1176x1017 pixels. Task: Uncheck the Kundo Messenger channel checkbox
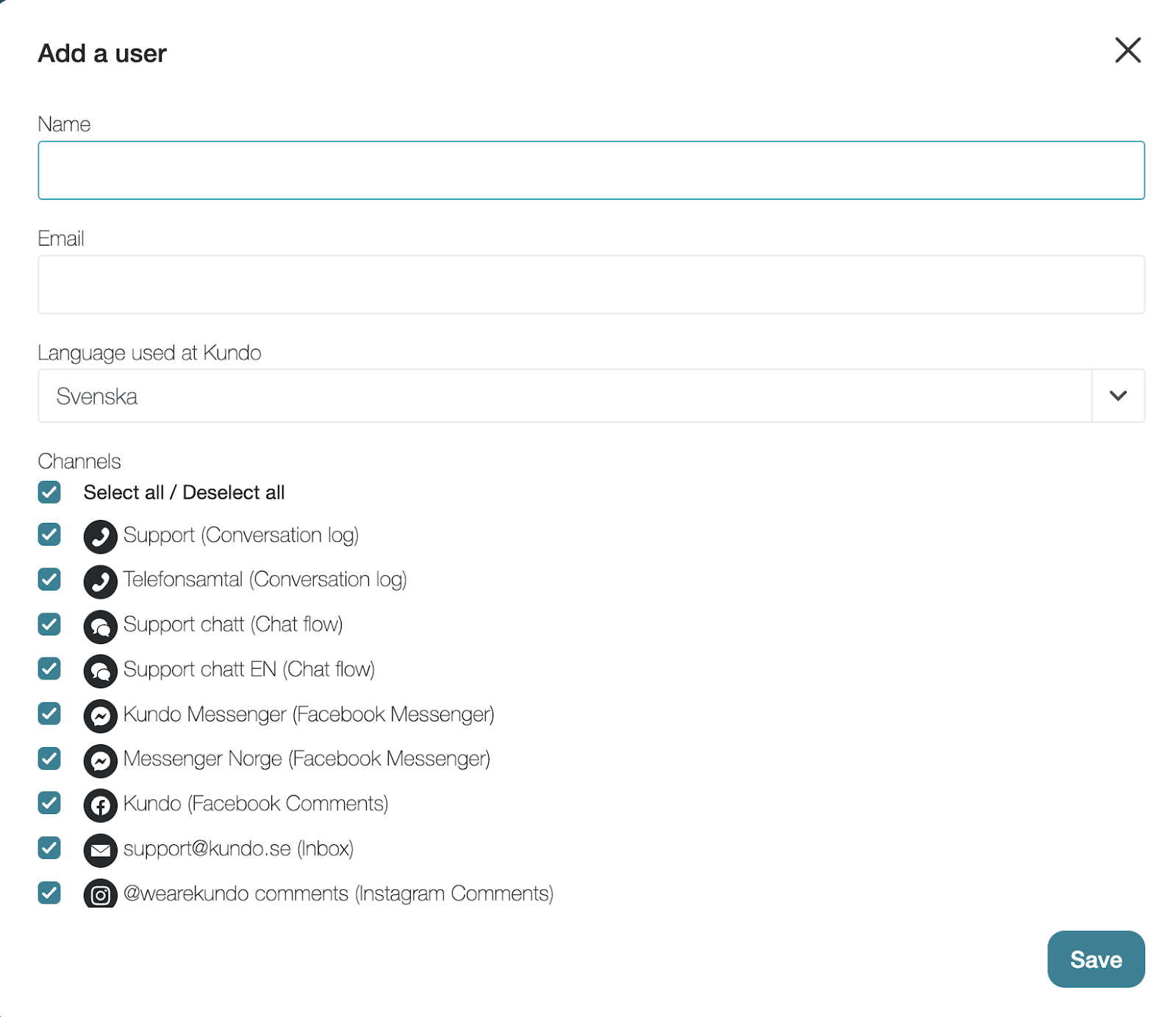point(49,713)
